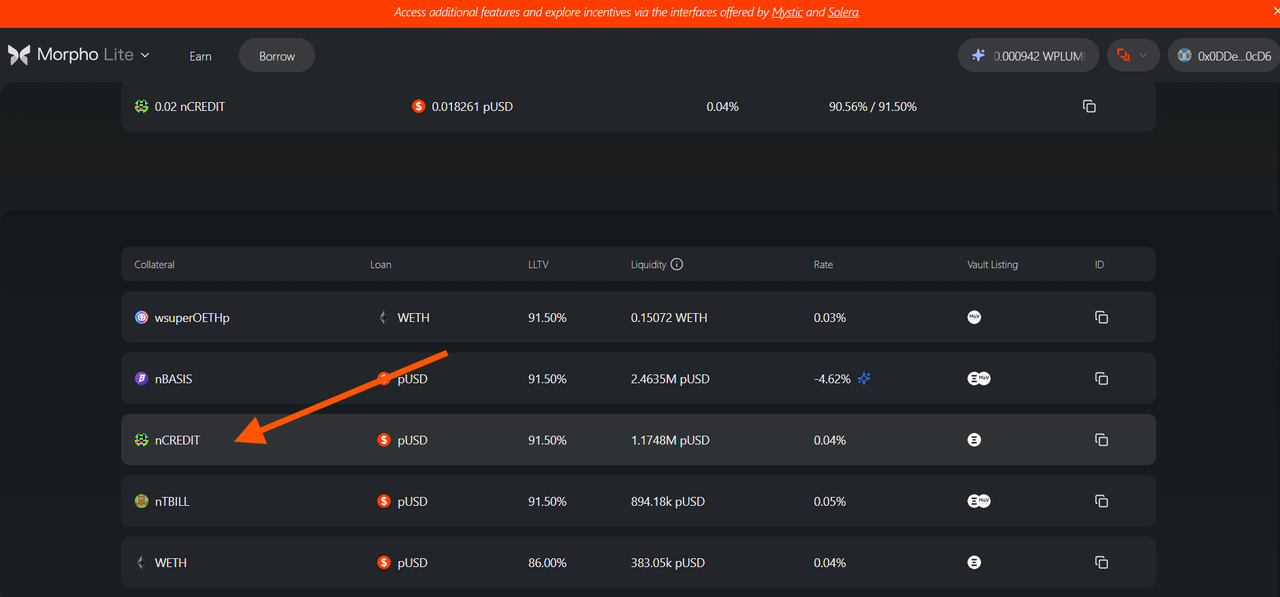Copy the market ID in the wsuperOETHp row
1280x597 pixels.
pyautogui.click(x=1101, y=317)
